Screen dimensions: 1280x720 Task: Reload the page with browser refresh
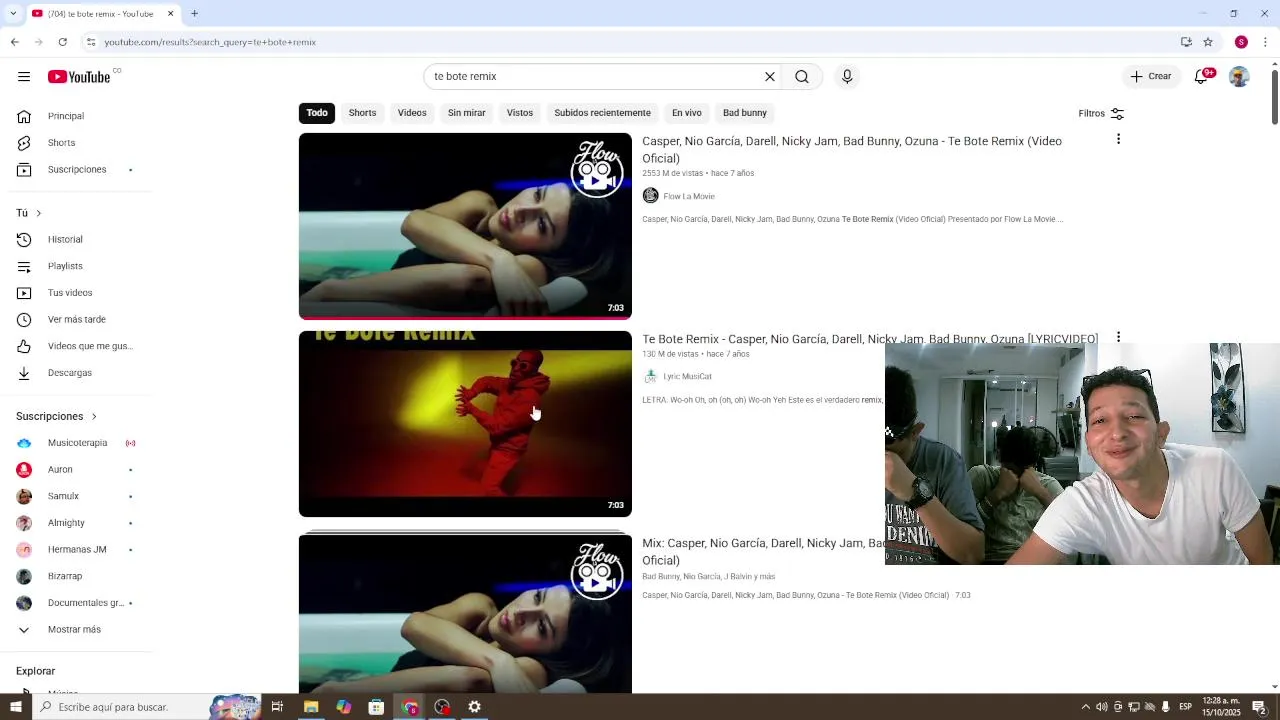(62, 42)
